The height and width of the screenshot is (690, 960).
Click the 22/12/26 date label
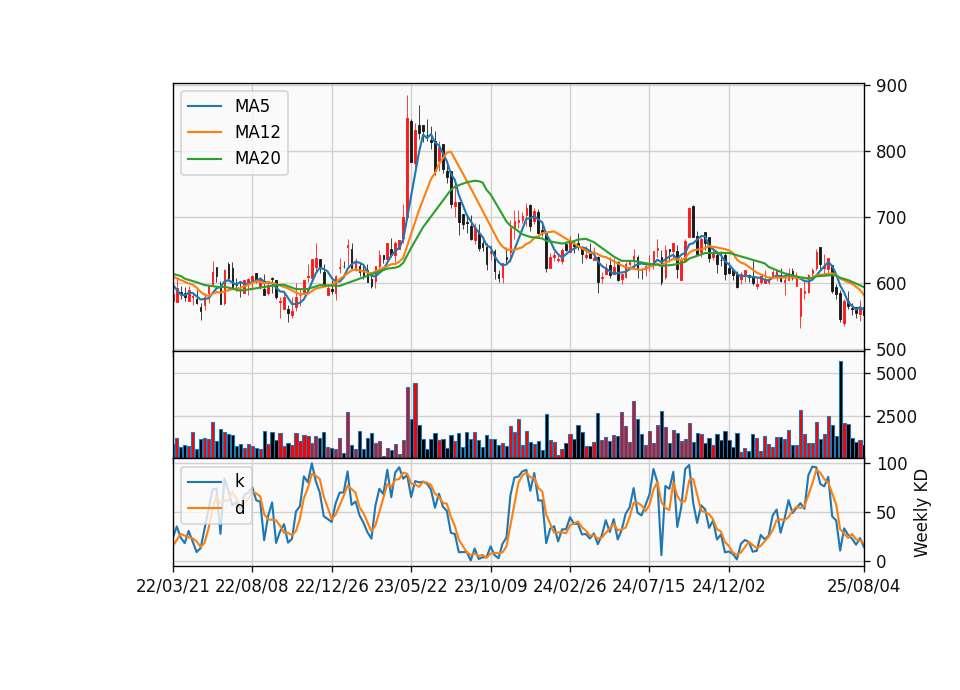click(332, 586)
